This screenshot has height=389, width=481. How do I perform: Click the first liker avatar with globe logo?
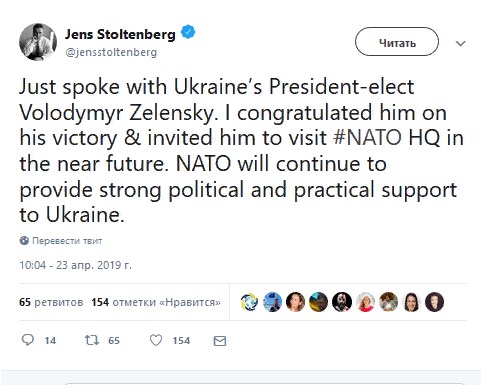[x=249, y=302]
